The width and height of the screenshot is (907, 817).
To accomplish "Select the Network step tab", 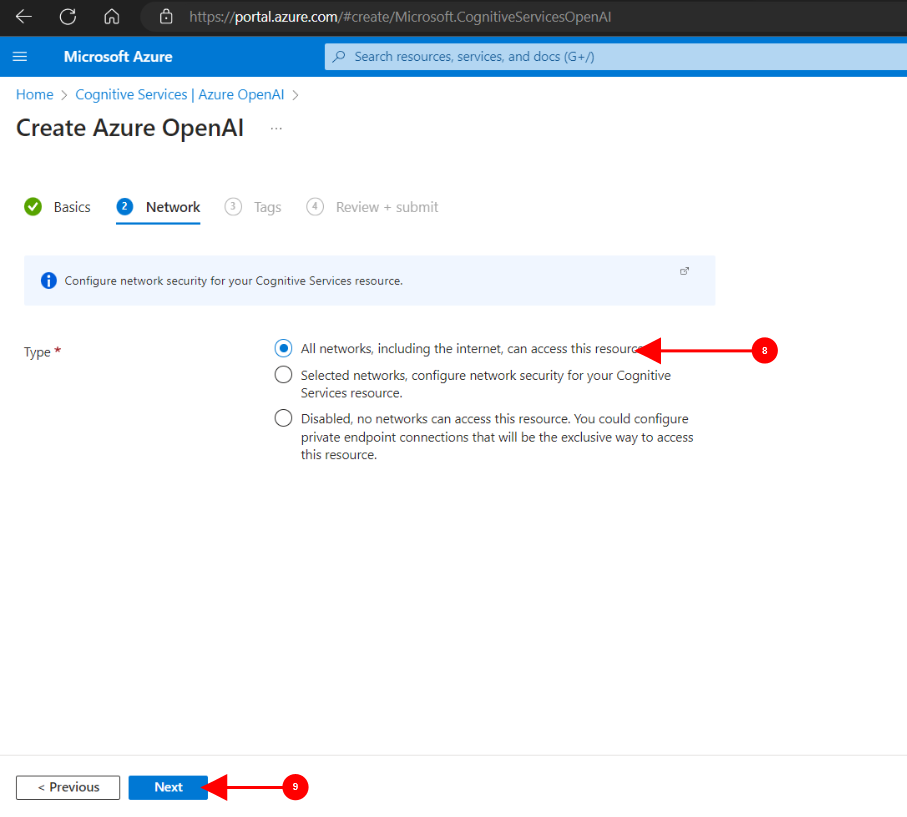I will (159, 207).
